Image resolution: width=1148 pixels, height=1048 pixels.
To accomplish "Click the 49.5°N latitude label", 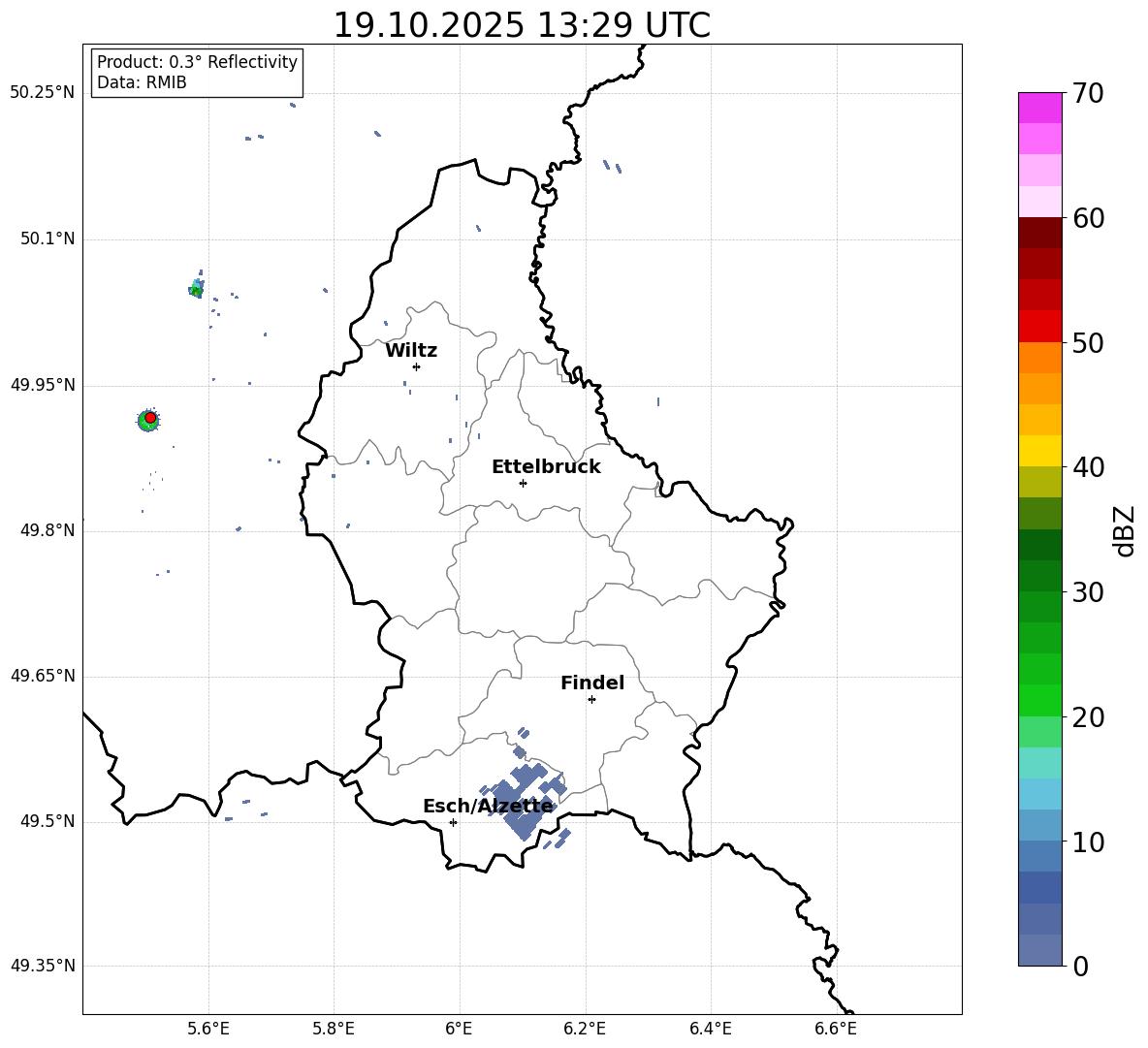I will click(48, 821).
